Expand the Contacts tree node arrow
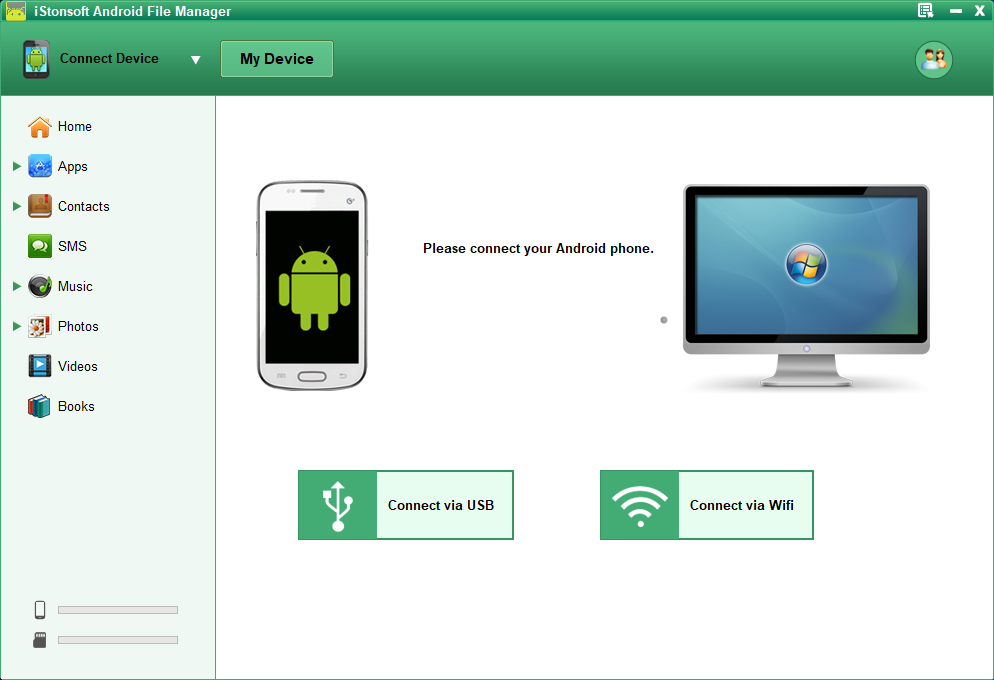The image size is (994, 680). (x=17, y=206)
